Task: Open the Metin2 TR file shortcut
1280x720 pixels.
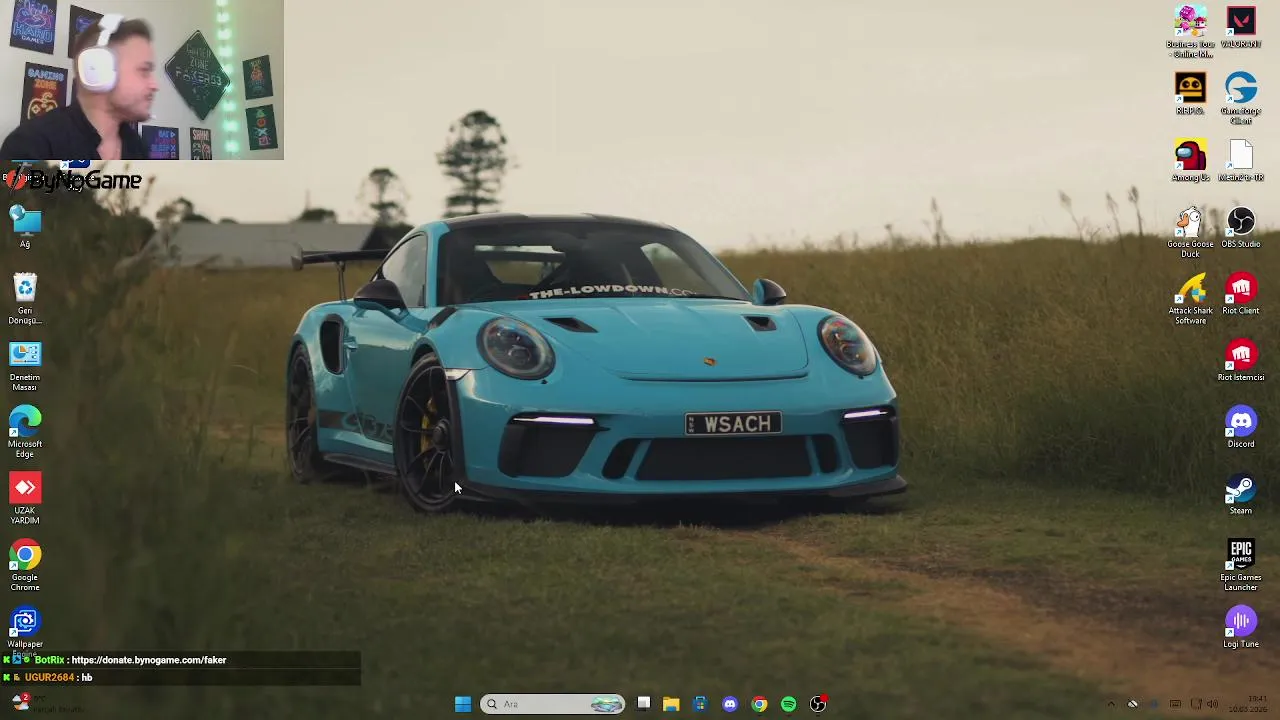Action: (x=1241, y=162)
